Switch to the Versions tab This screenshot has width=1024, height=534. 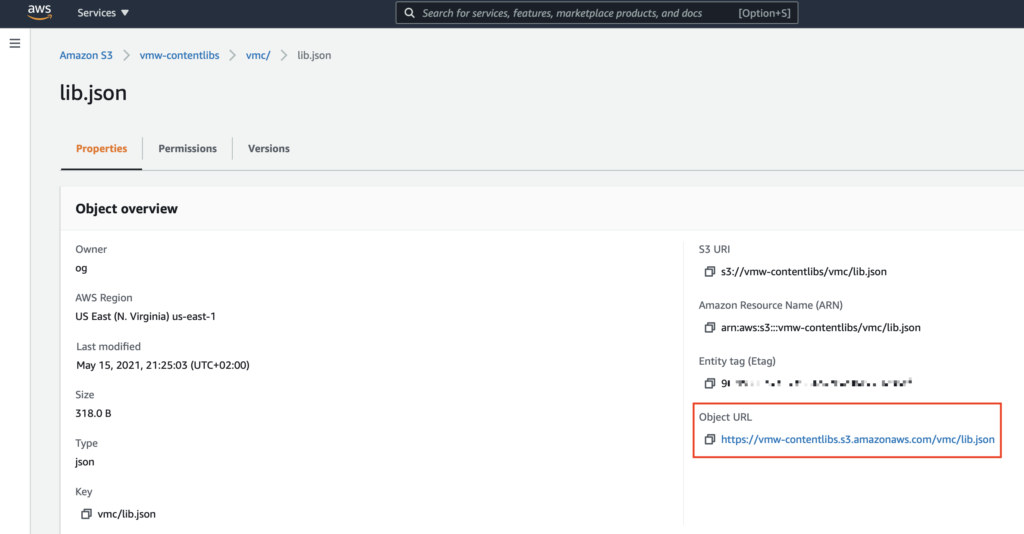click(268, 149)
